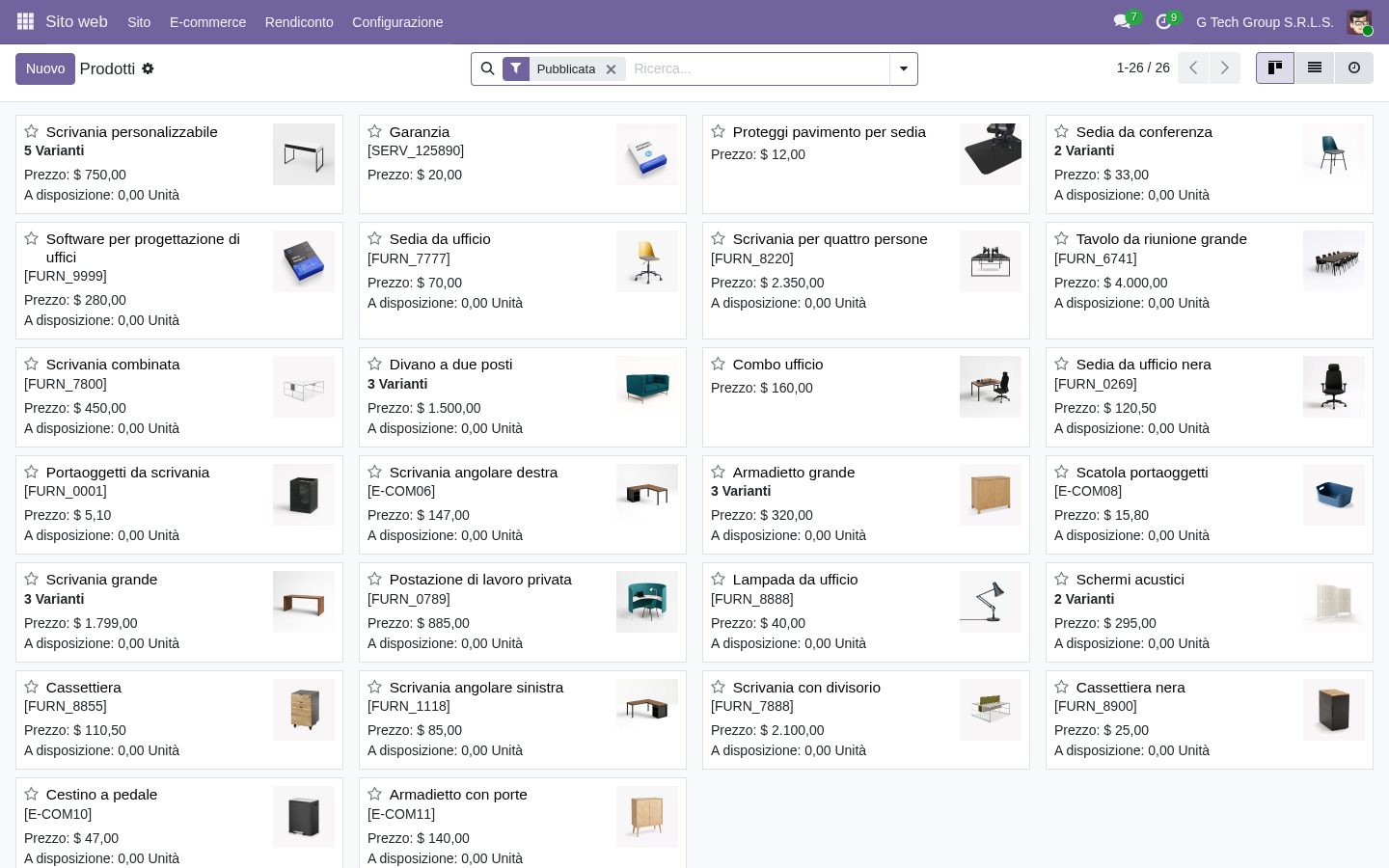
Task: Favorite Scrivania personalizzabile star
Action: click(x=31, y=131)
